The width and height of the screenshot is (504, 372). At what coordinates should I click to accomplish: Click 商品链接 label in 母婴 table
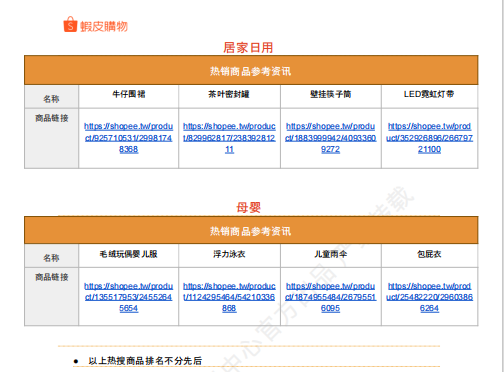tap(52, 277)
